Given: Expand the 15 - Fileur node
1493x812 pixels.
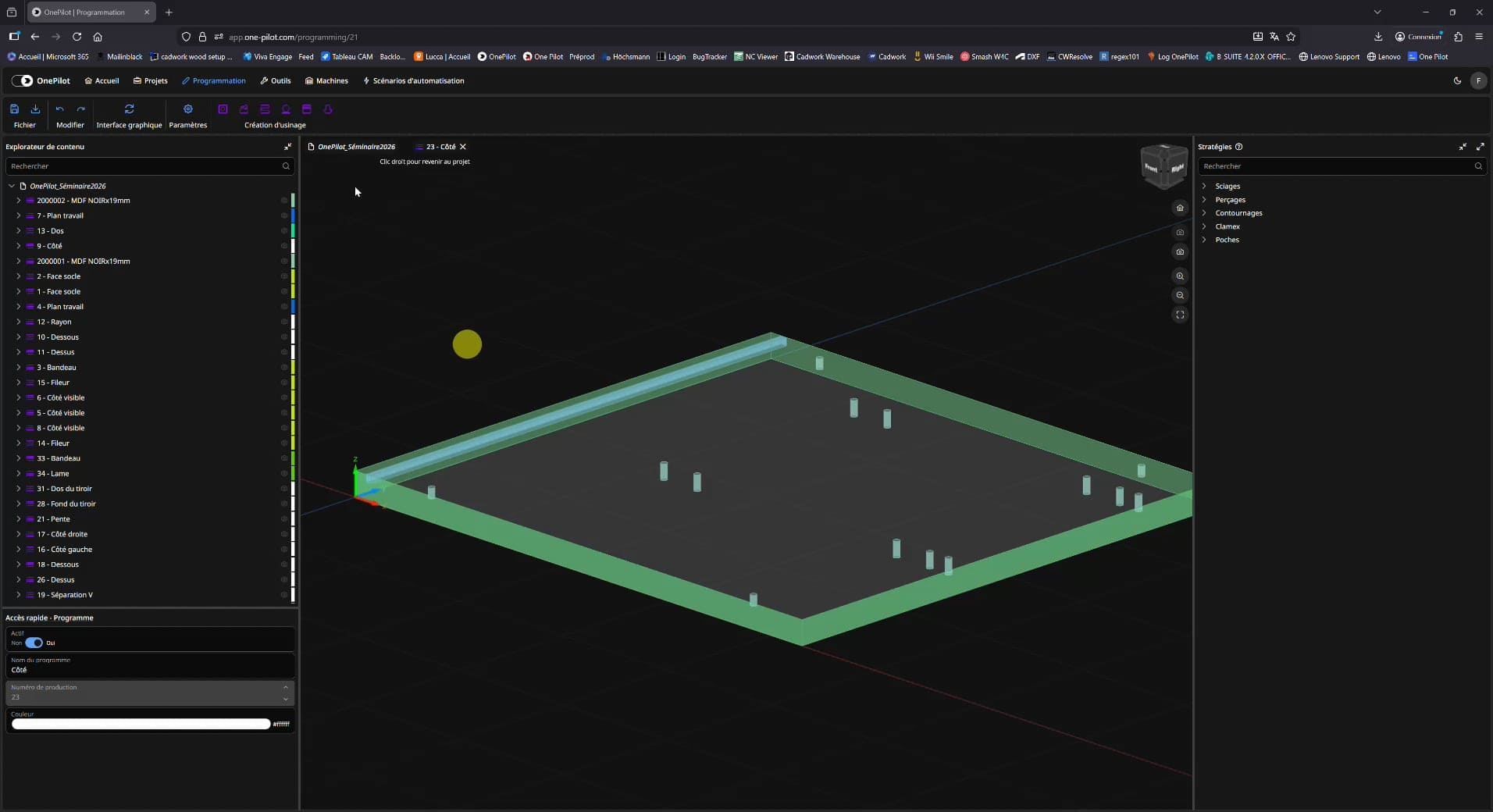Looking at the screenshot, I should 19,383.
